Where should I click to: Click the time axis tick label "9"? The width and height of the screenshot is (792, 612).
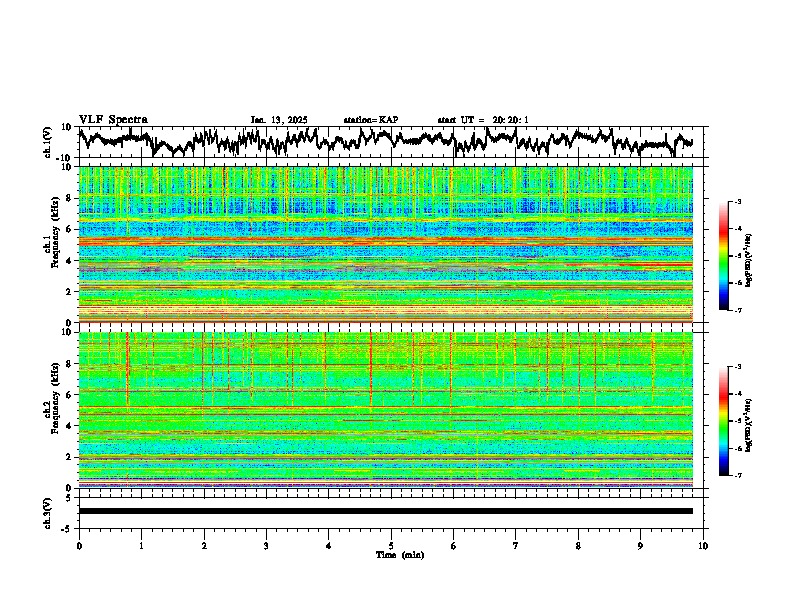pos(640,546)
